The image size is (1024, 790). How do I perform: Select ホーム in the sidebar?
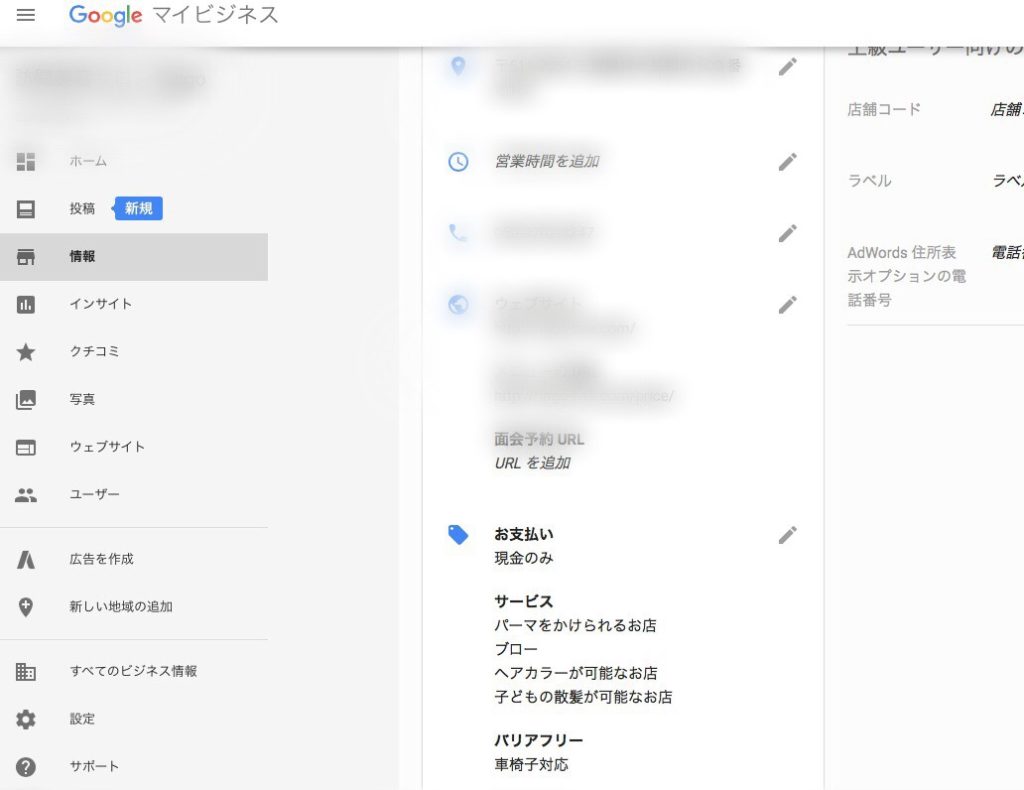88,161
